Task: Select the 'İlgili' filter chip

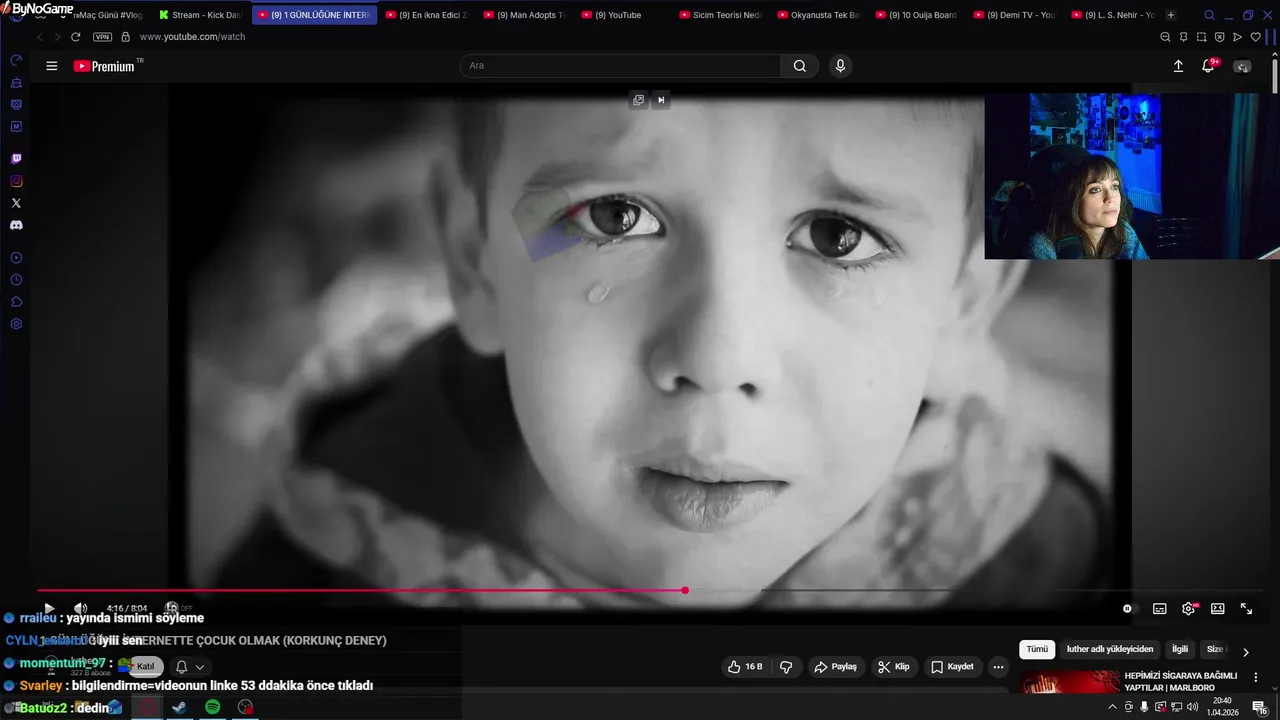Action: (1180, 650)
